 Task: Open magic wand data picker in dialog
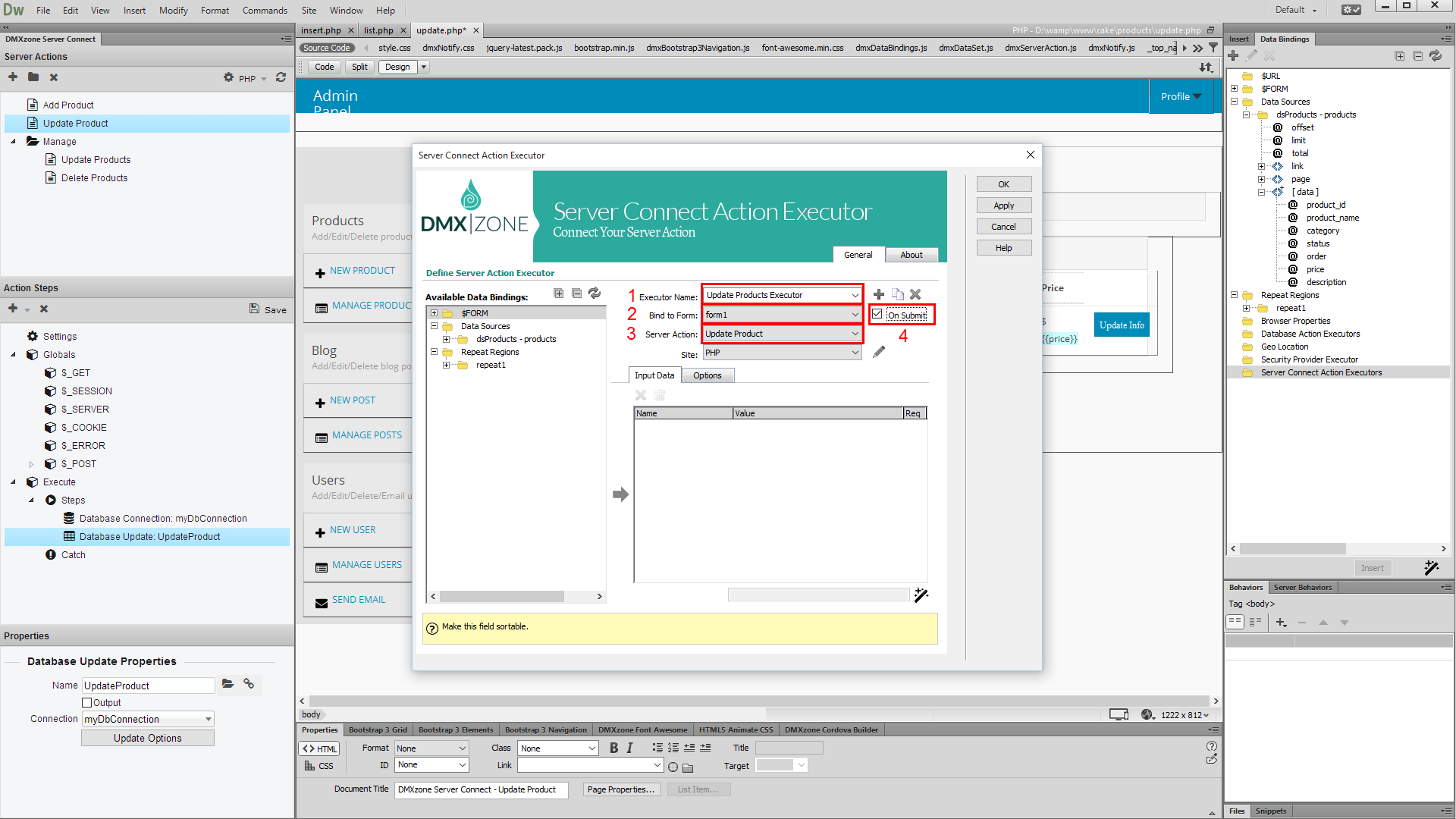[921, 595]
